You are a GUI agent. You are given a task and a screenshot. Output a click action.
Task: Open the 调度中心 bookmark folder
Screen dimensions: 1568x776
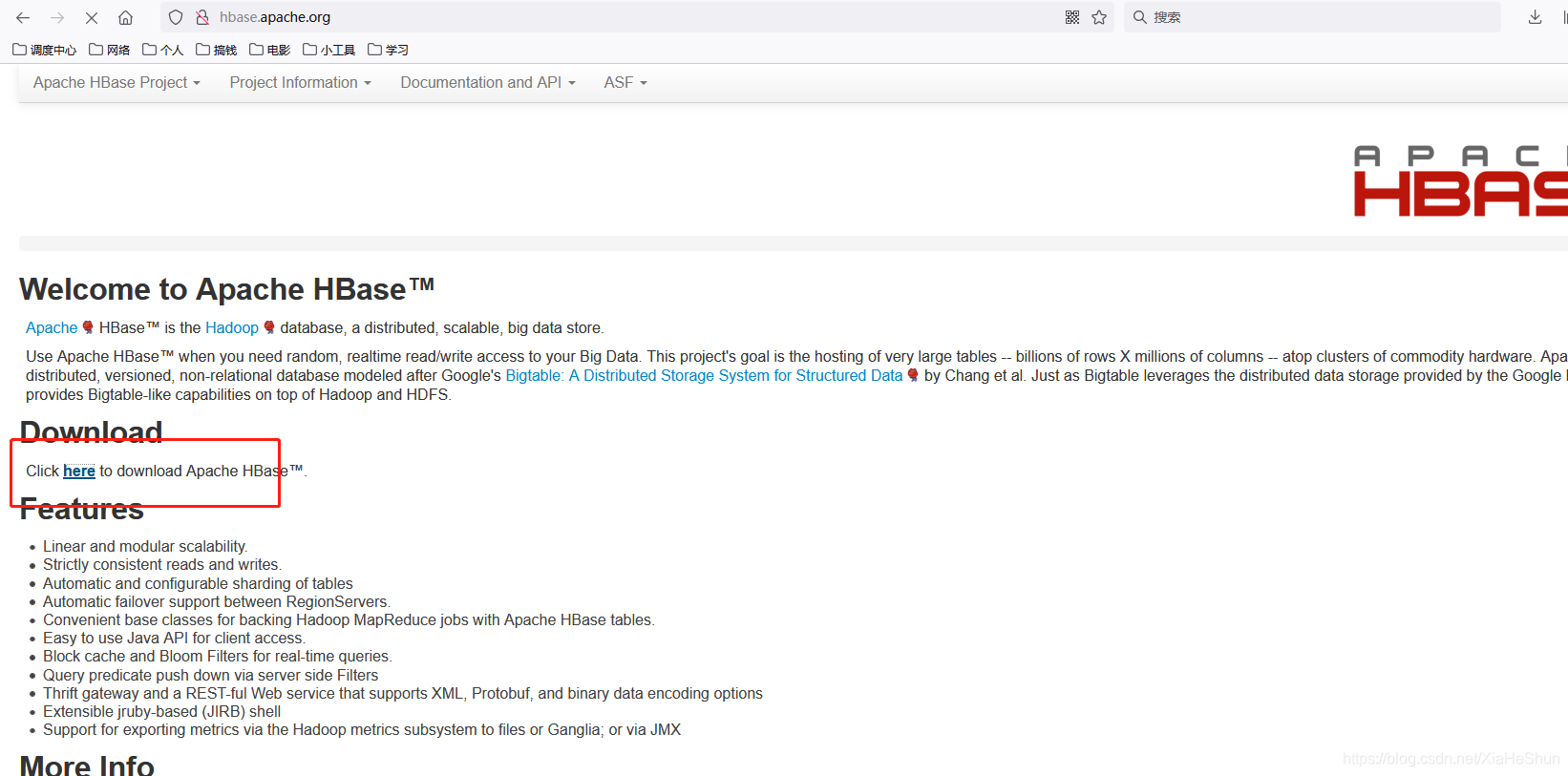[44, 50]
